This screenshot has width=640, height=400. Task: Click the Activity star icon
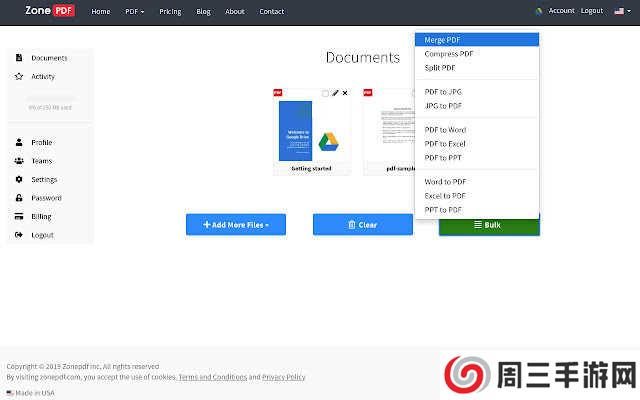point(19,76)
